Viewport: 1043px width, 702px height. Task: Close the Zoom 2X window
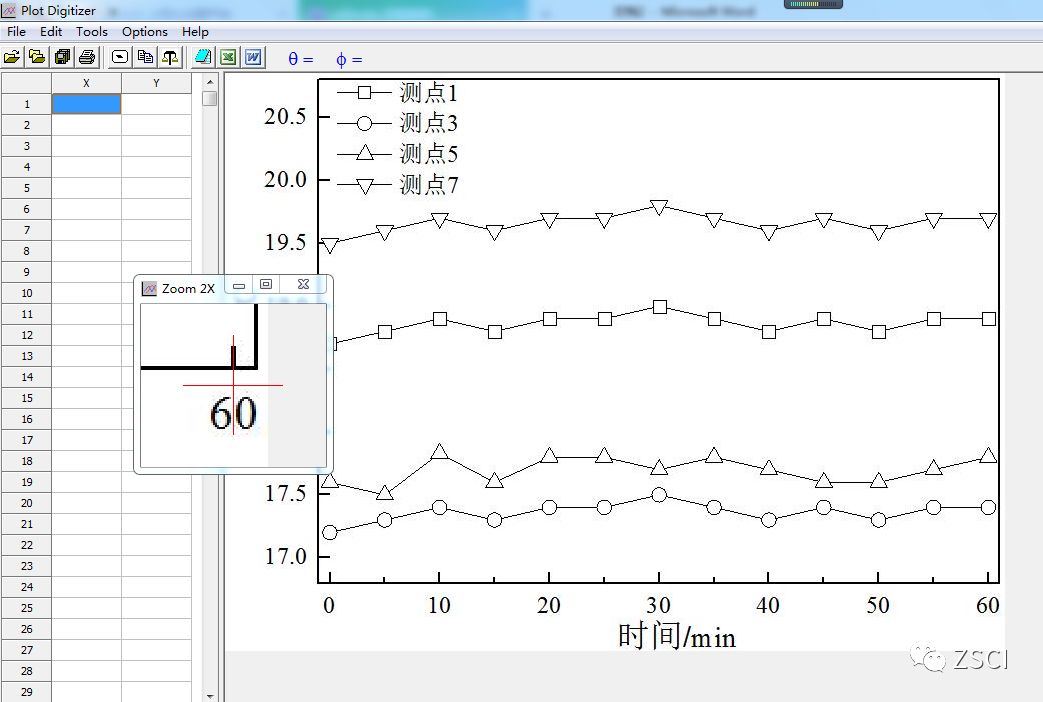(x=303, y=285)
